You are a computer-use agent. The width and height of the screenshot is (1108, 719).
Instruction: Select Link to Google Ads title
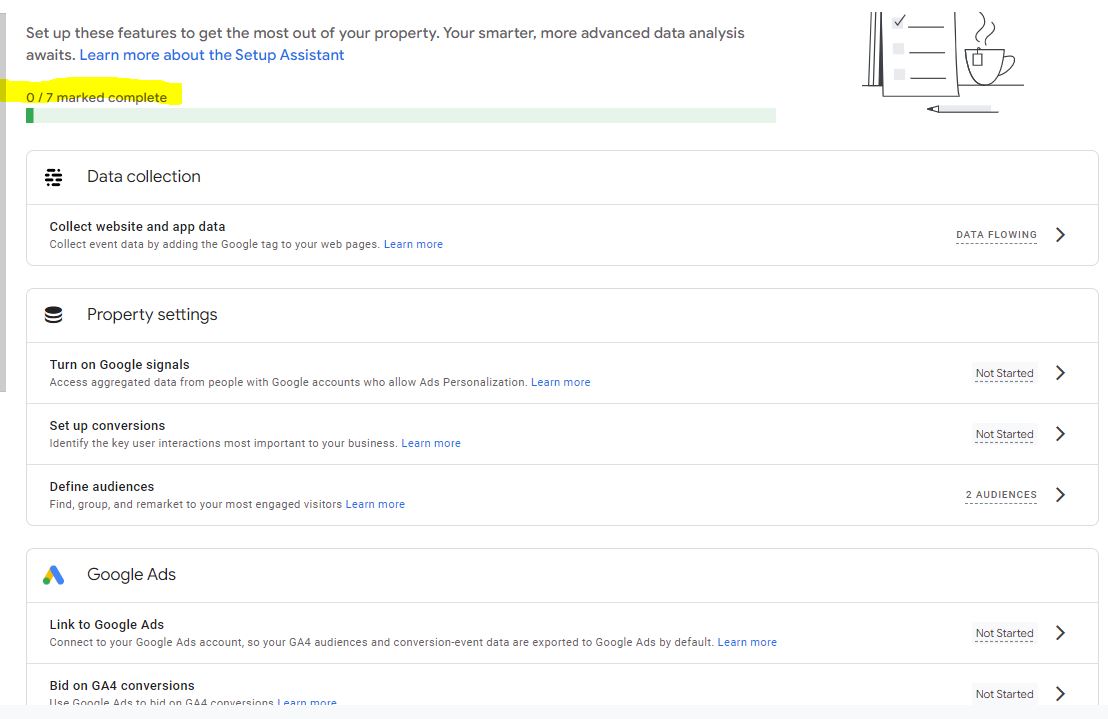click(x=107, y=624)
